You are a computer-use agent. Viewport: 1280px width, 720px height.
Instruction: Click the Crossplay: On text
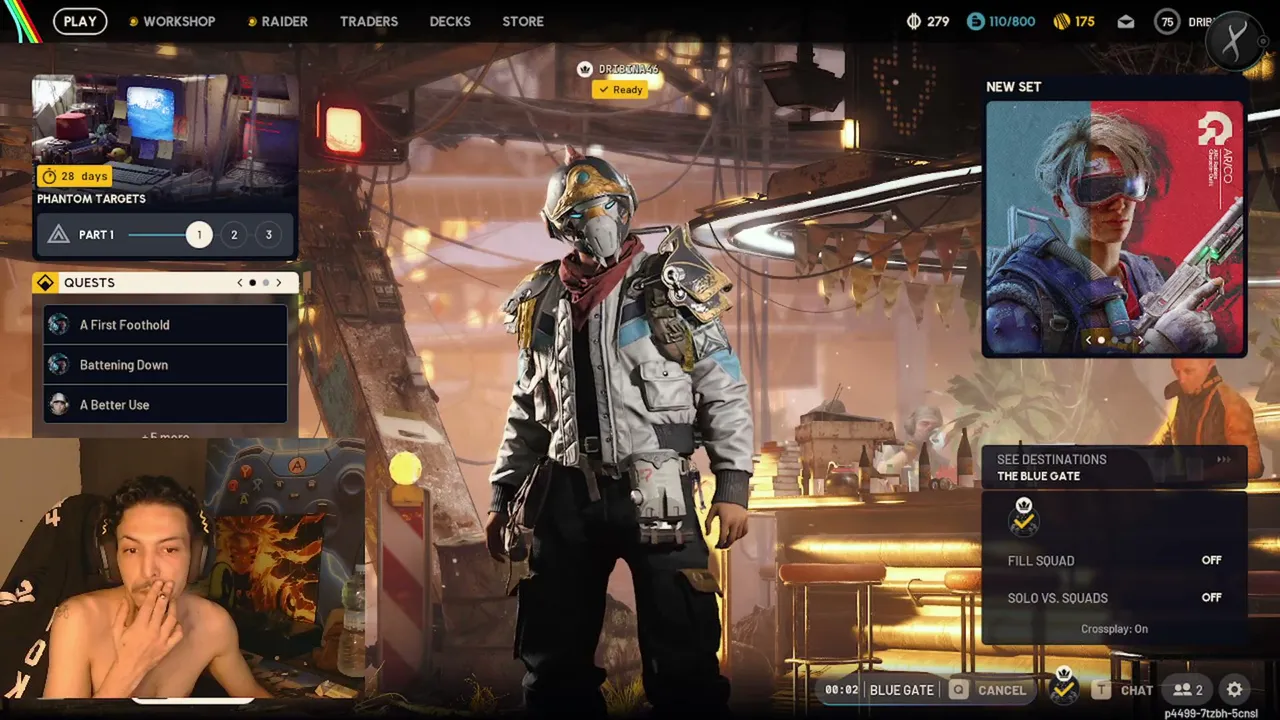1114,629
